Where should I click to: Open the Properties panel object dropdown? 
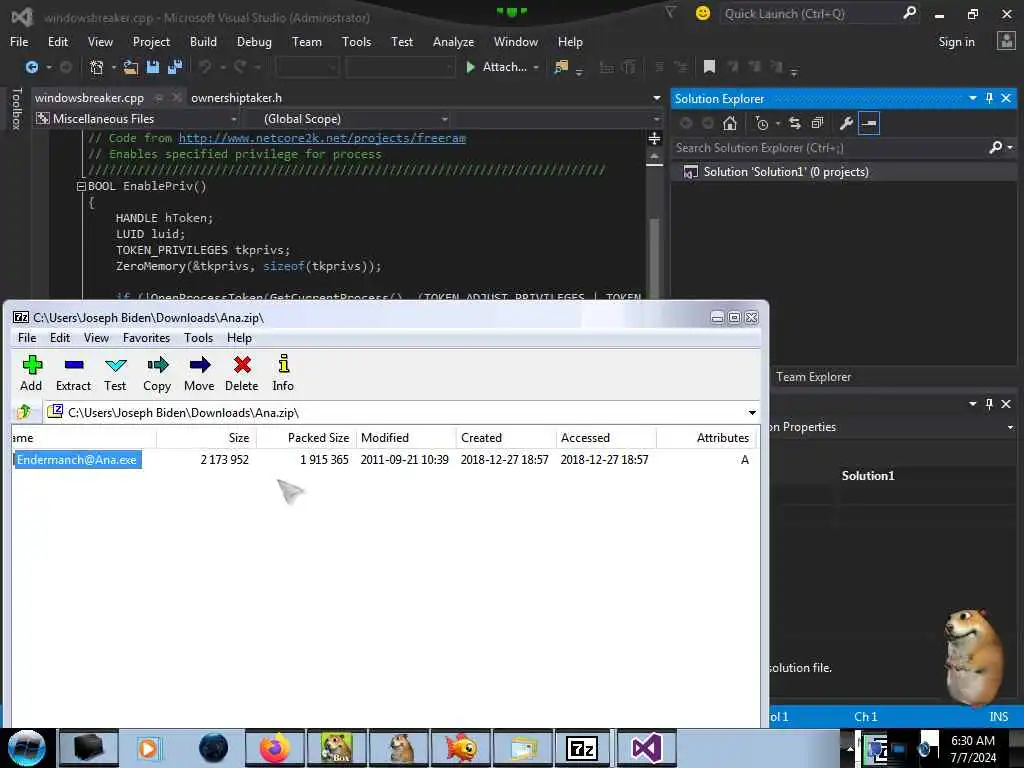1010,427
